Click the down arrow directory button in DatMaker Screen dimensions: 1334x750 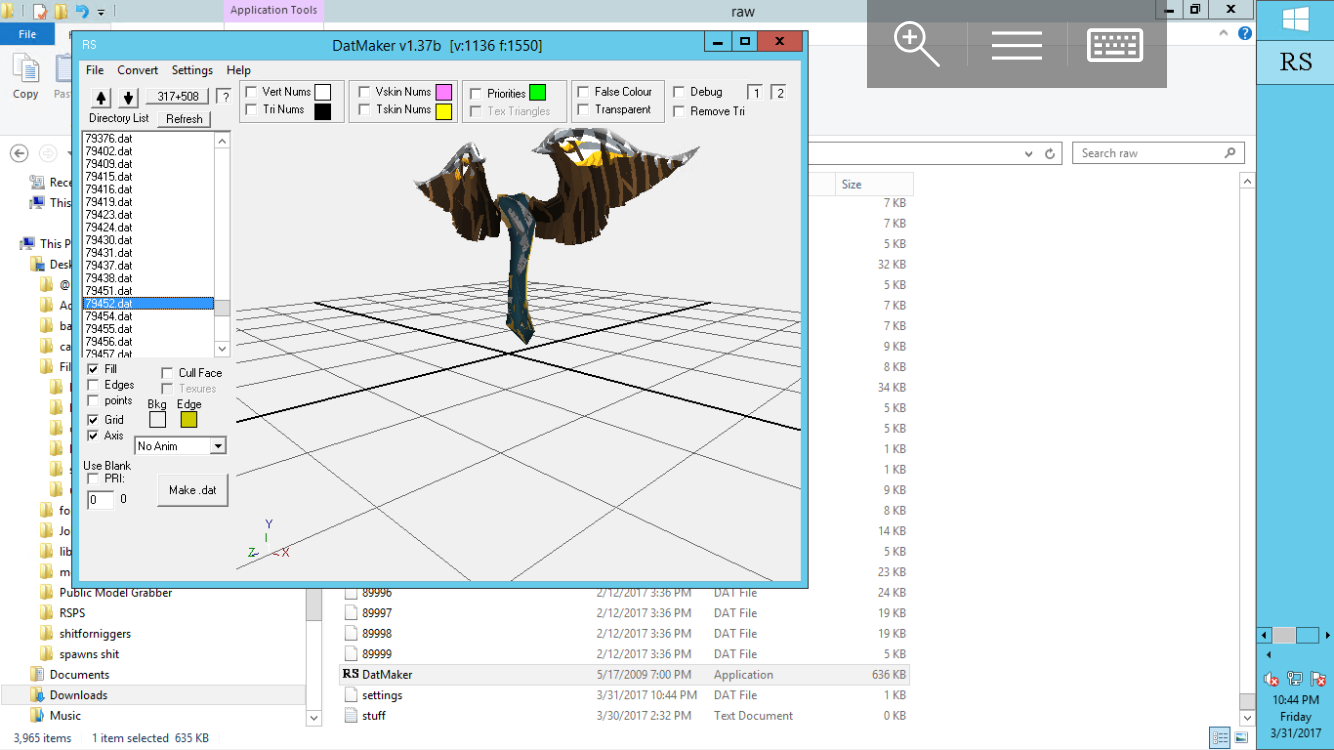[128, 97]
